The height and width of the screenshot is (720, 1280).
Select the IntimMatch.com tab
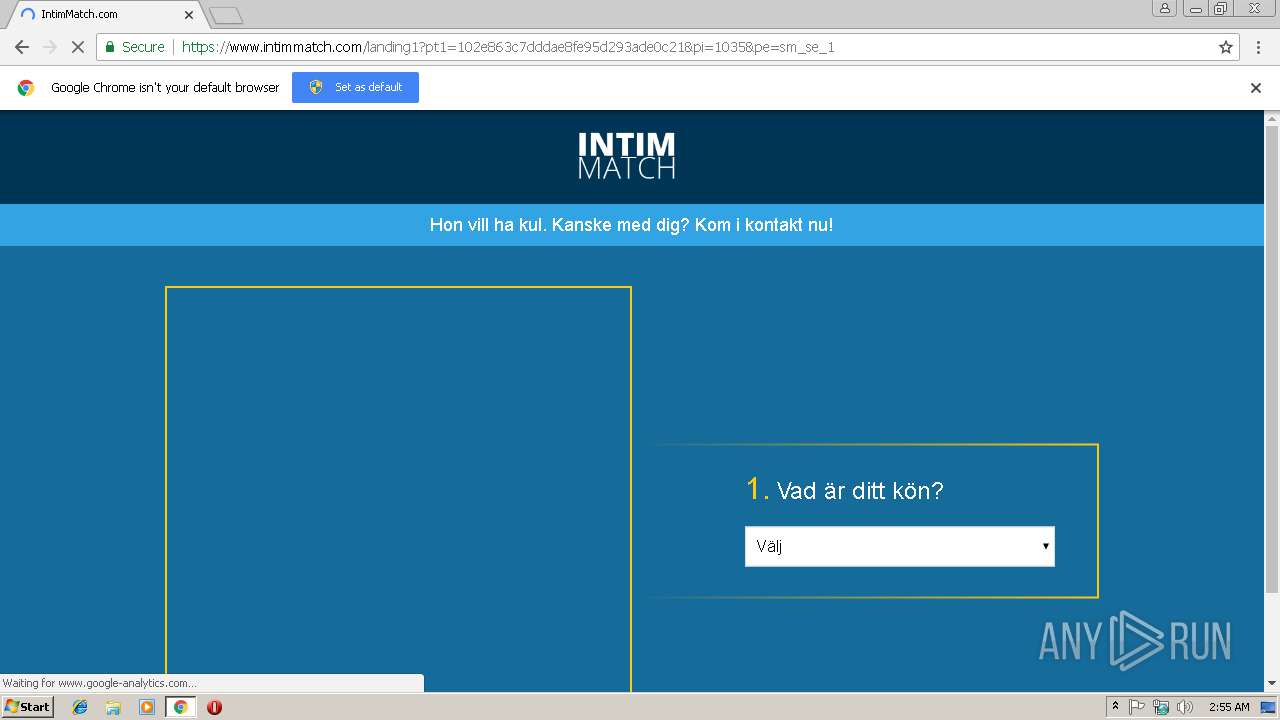point(104,14)
